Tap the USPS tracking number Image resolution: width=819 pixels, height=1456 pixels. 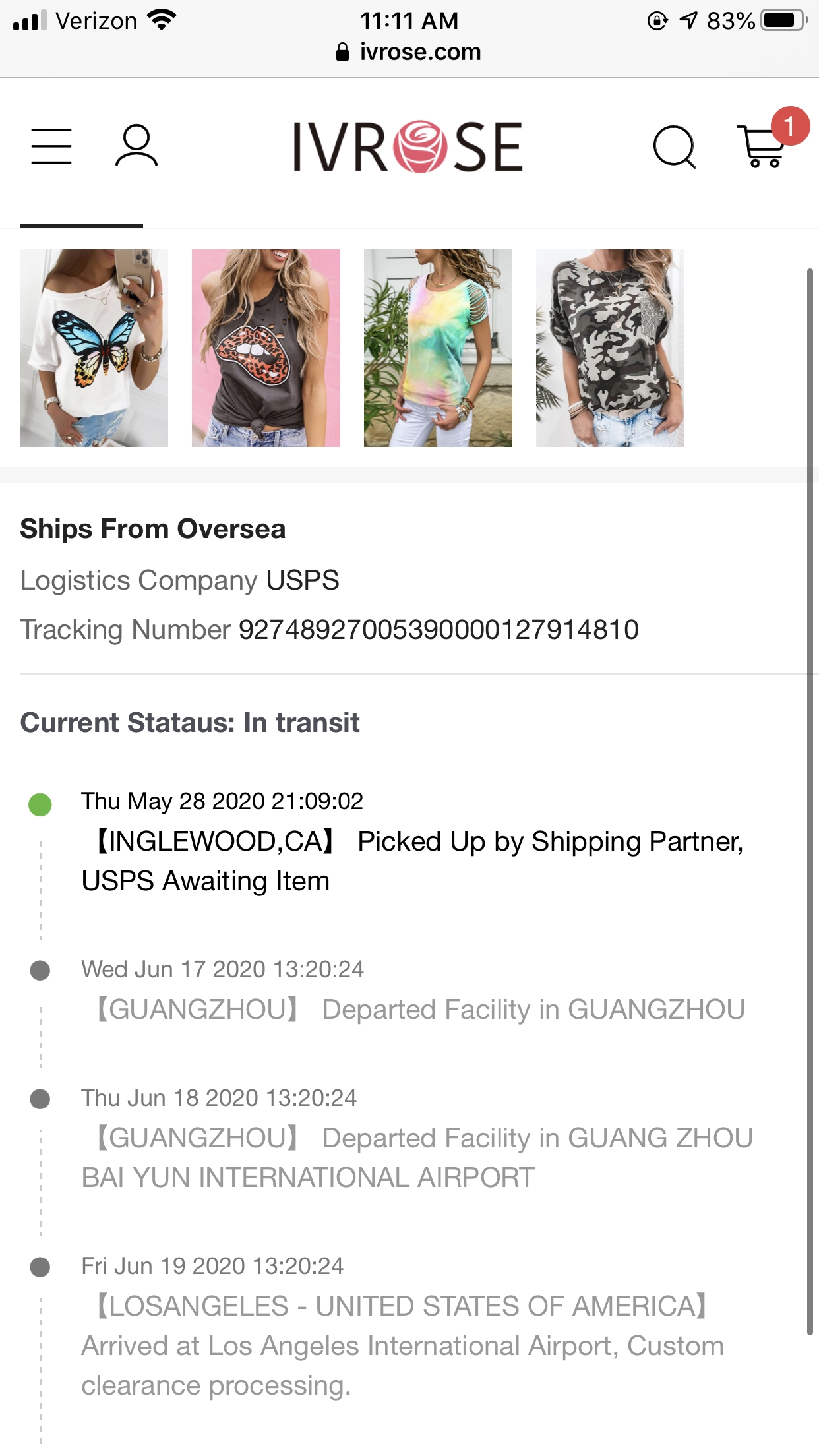coord(439,630)
